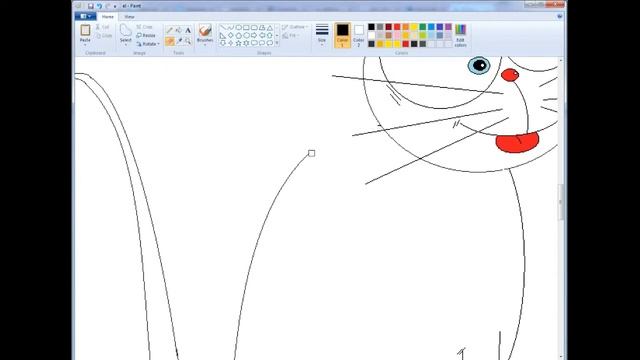Pick the green color swatch

[x=423, y=27]
